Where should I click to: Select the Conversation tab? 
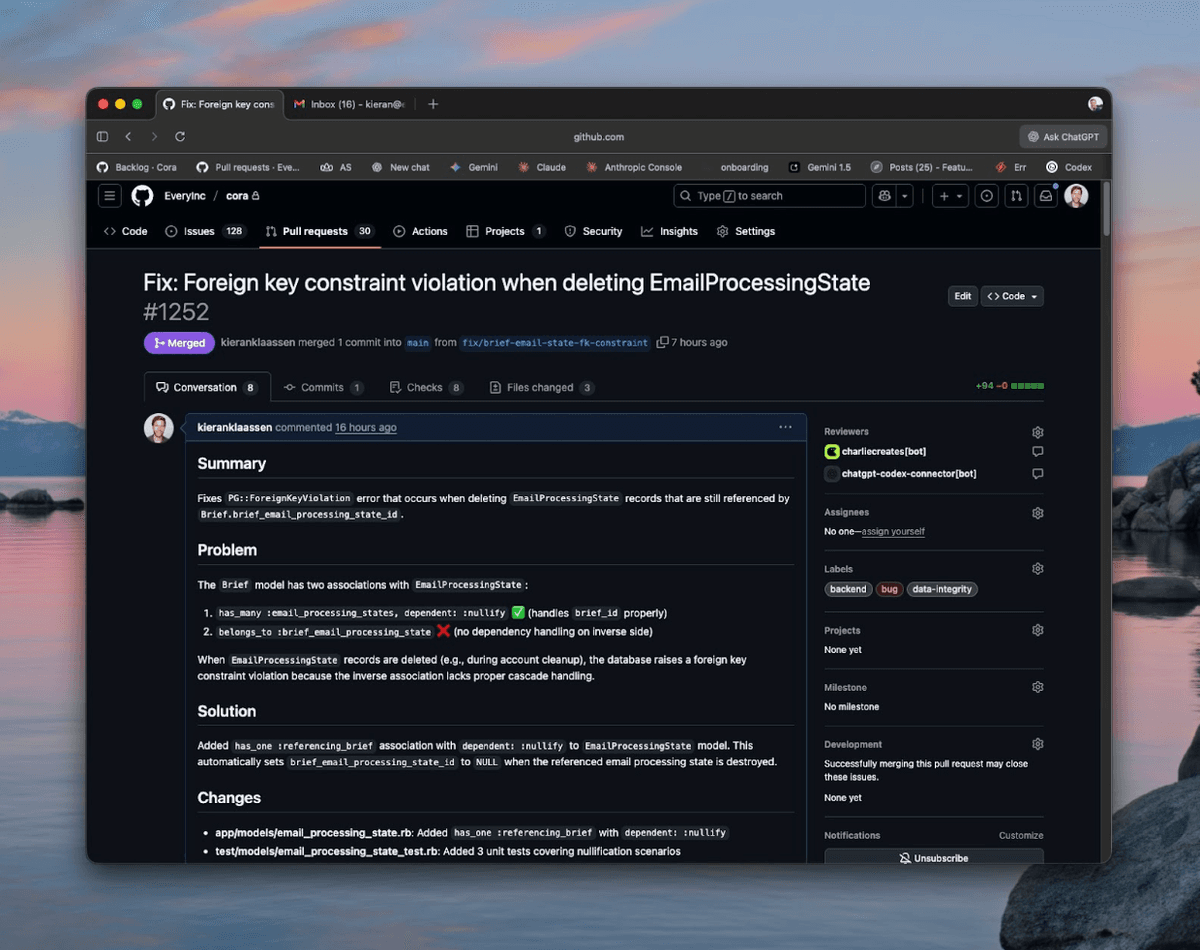coord(207,387)
